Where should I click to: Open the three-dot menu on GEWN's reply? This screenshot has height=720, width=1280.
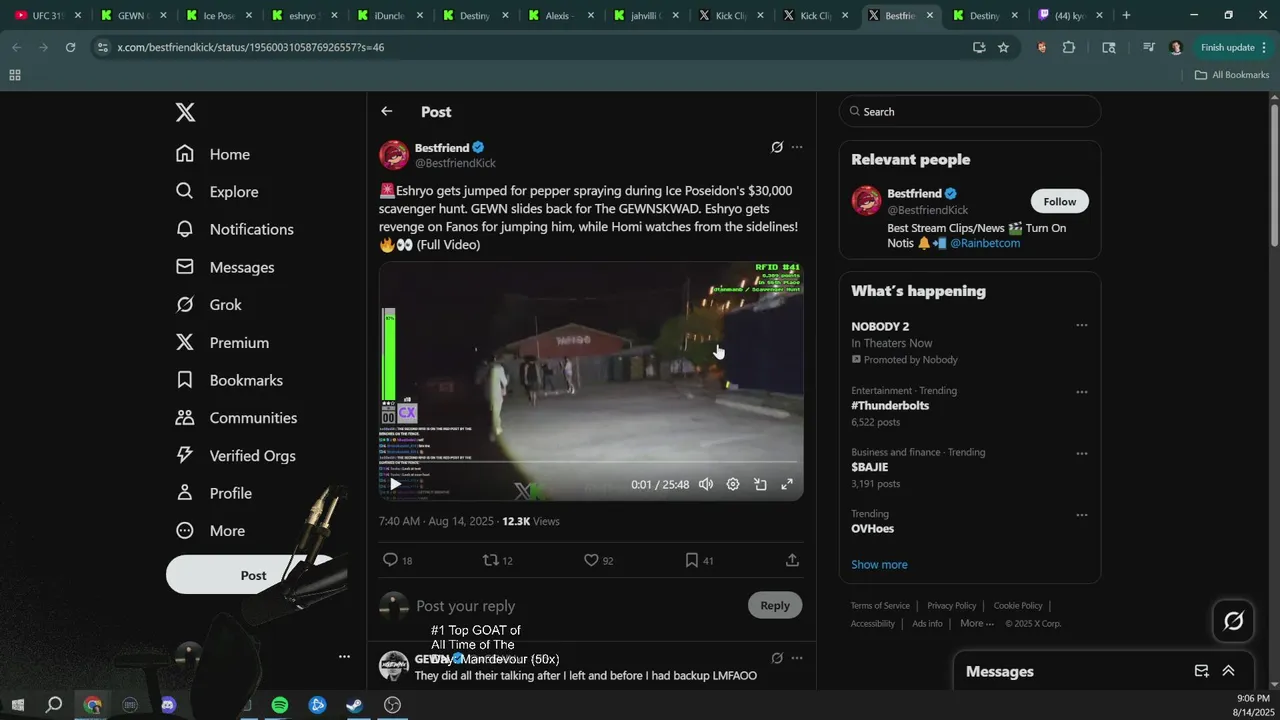[797, 658]
